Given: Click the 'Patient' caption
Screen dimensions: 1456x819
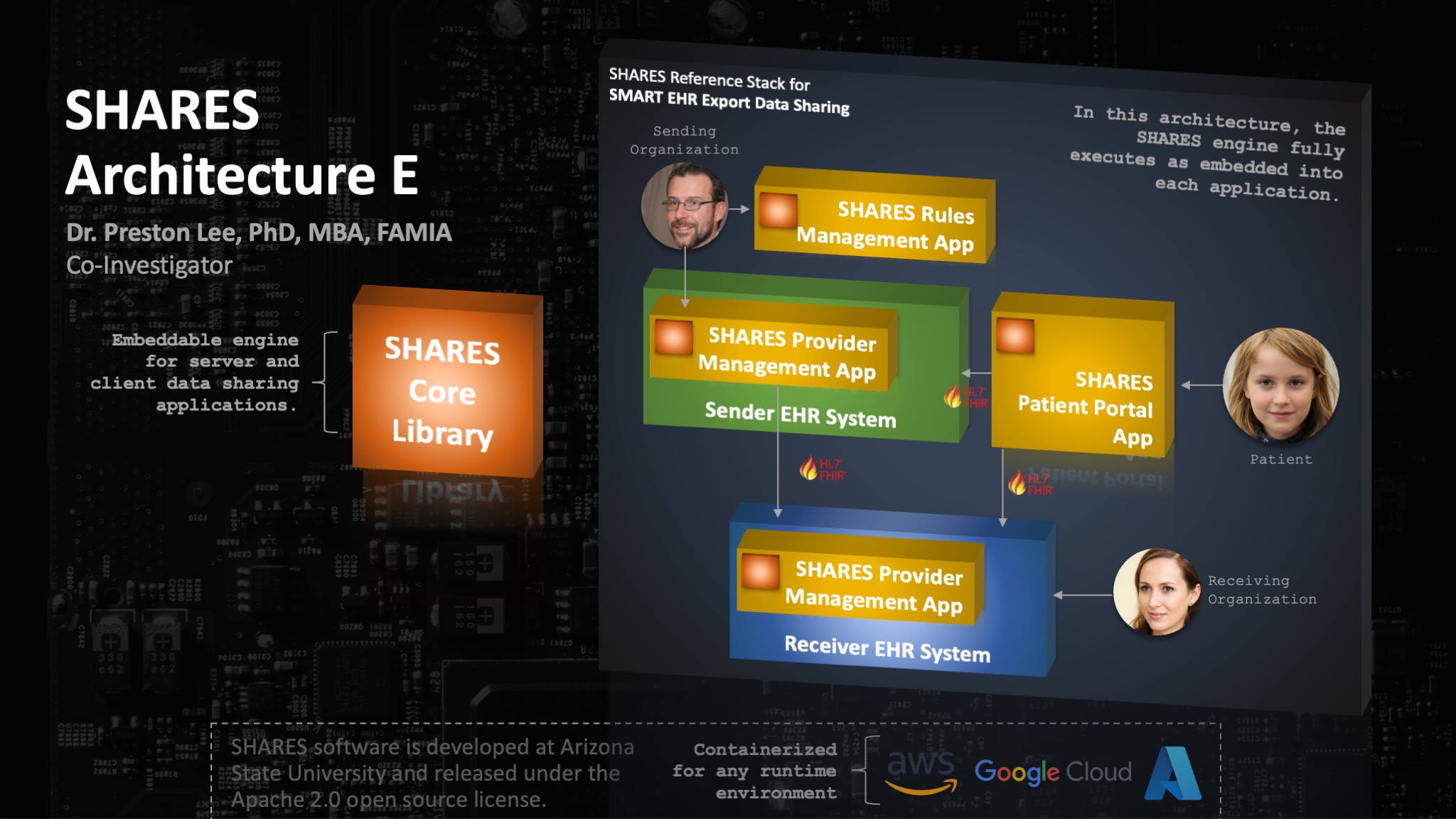Looking at the screenshot, I should click(1281, 459).
